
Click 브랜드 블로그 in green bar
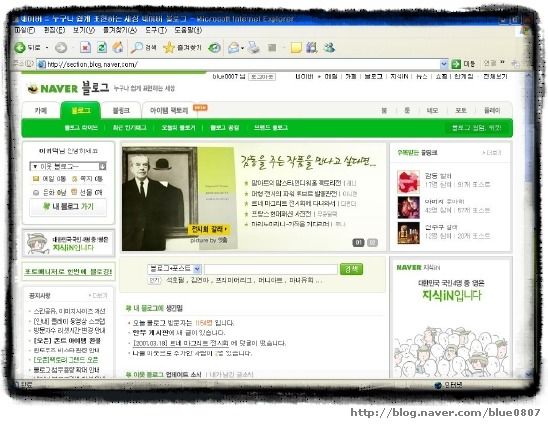271,128
